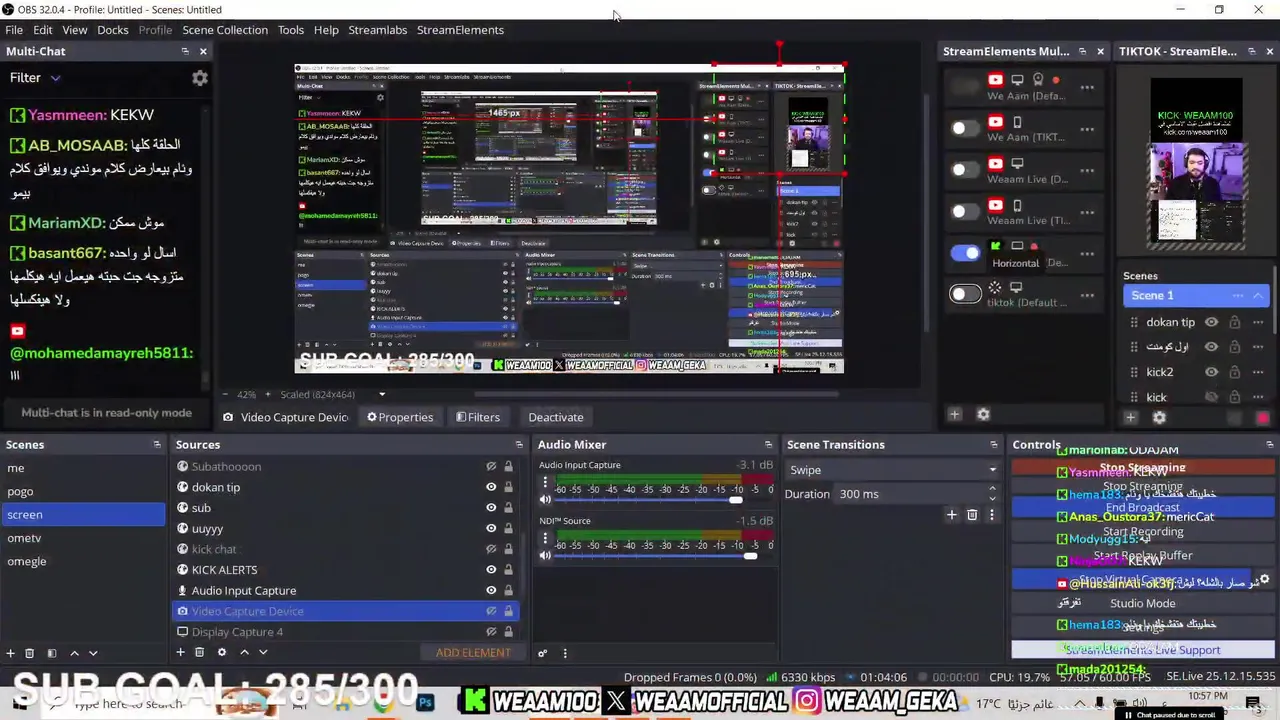Enable the tiktok (Default output switch
The image size is (1280, 720).
[965, 294]
